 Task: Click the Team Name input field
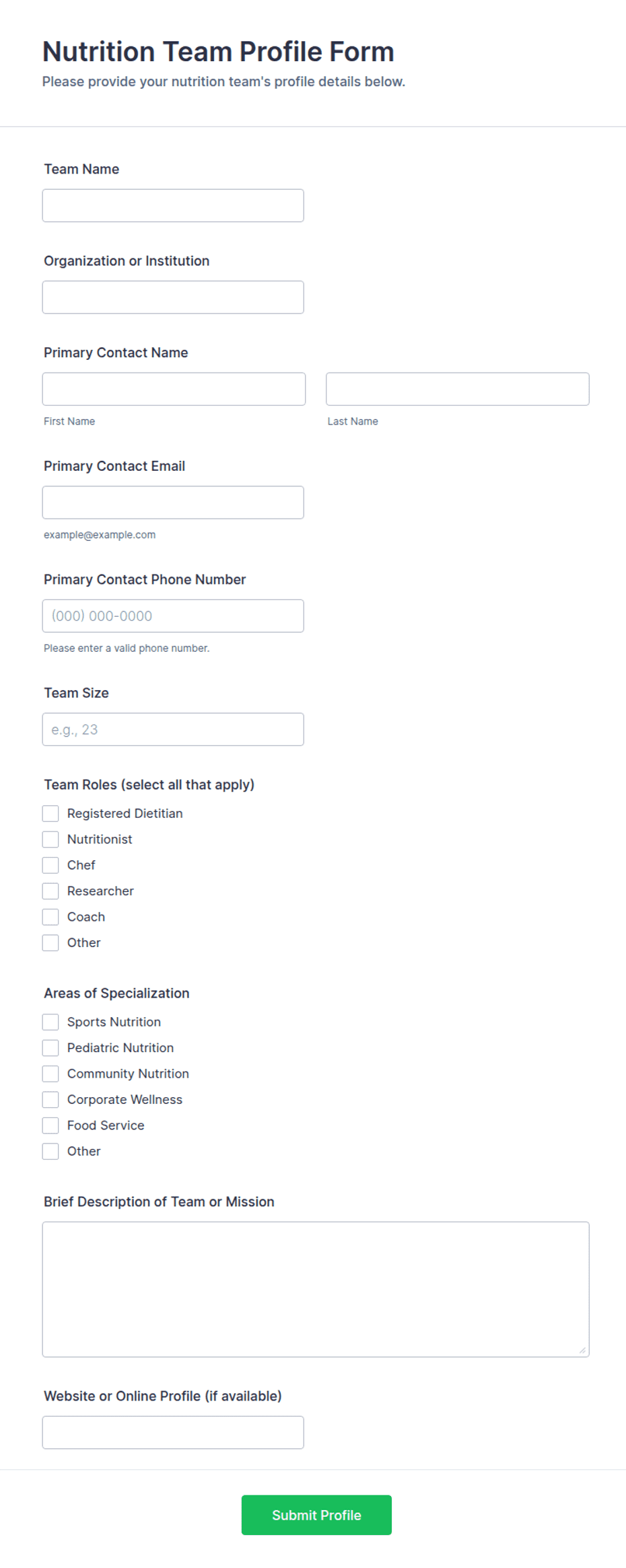click(173, 205)
